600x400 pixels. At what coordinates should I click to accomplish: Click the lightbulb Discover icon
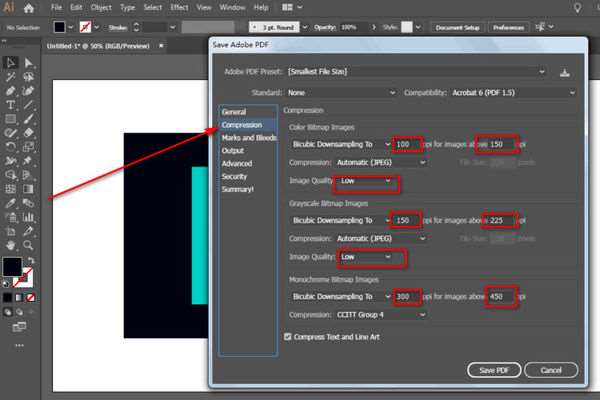click(x=577, y=8)
